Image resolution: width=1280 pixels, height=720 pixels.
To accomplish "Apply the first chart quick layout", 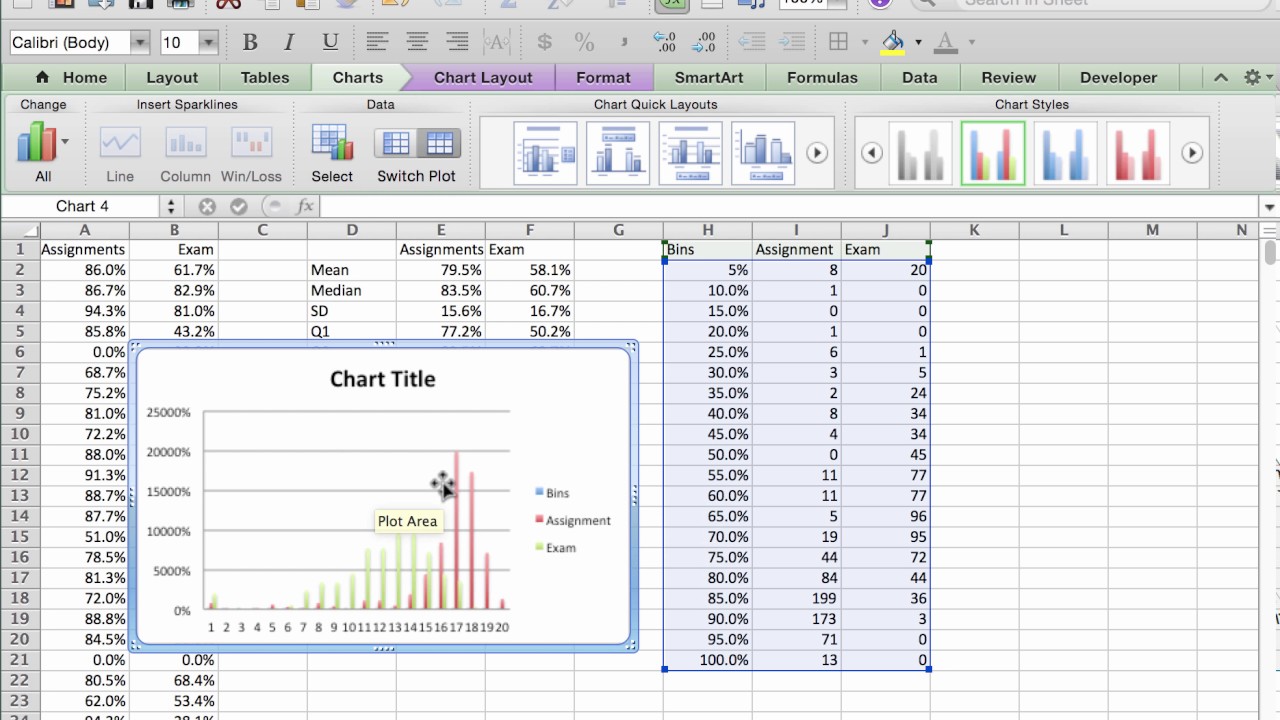I will click(545, 153).
